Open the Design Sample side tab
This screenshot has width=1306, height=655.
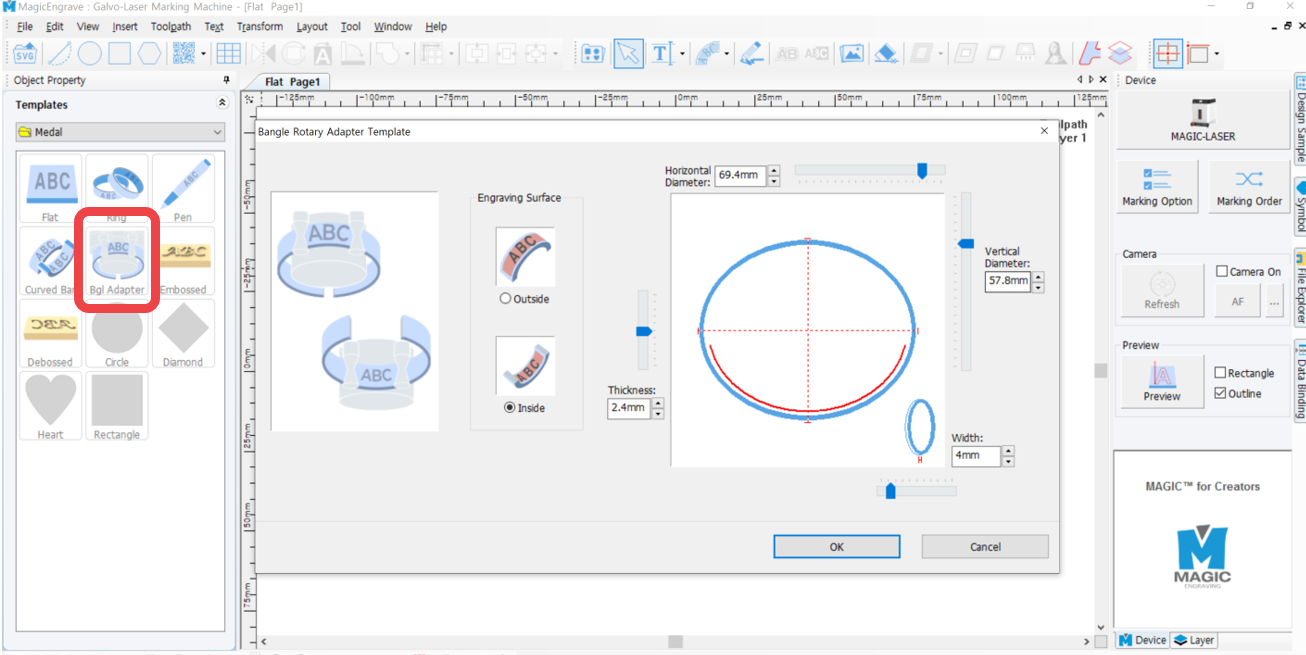[x=1300, y=120]
